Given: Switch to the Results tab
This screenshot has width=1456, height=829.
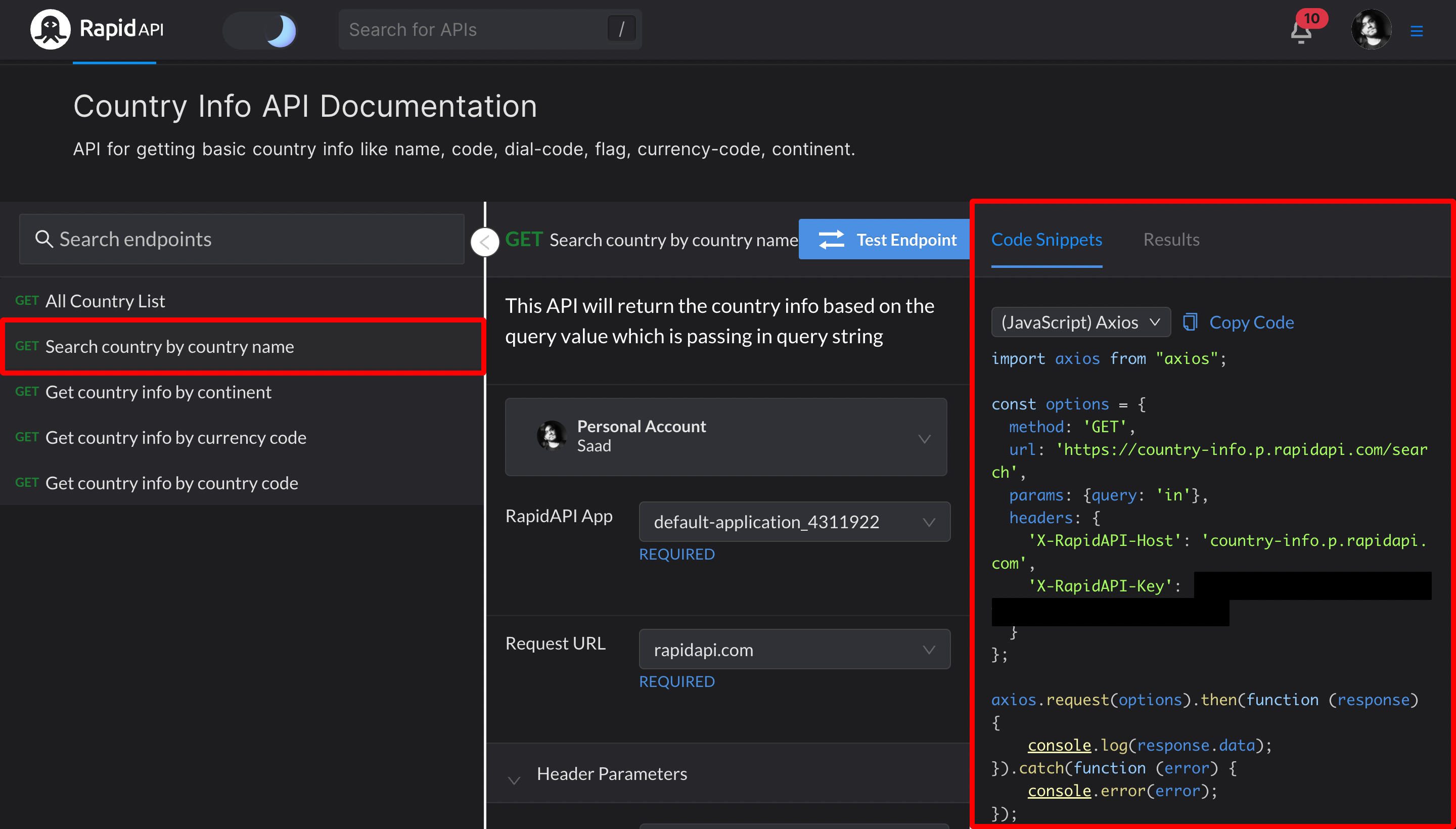Looking at the screenshot, I should [x=1171, y=240].
